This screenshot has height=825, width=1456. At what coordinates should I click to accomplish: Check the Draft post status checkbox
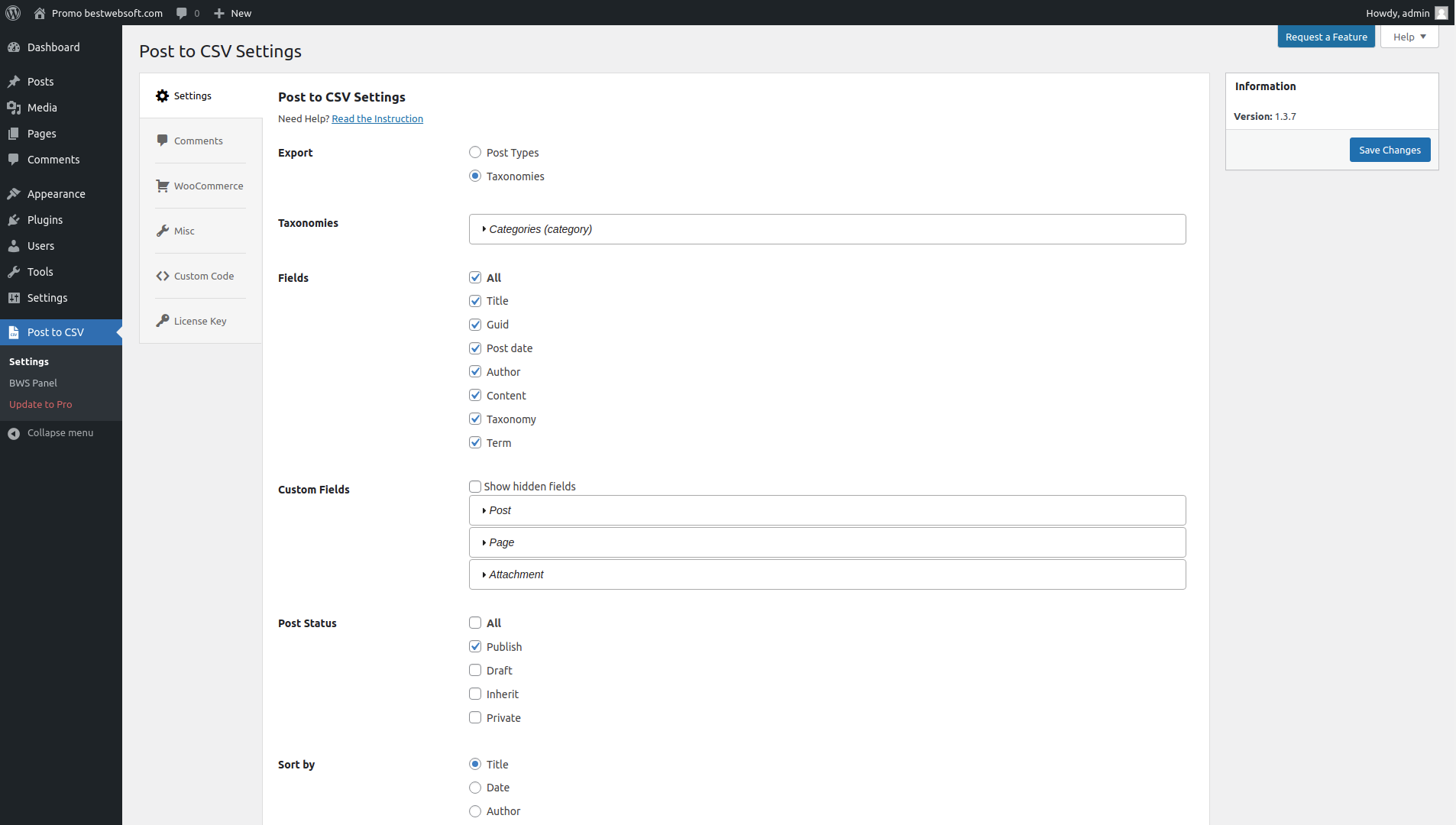point(475,670)
